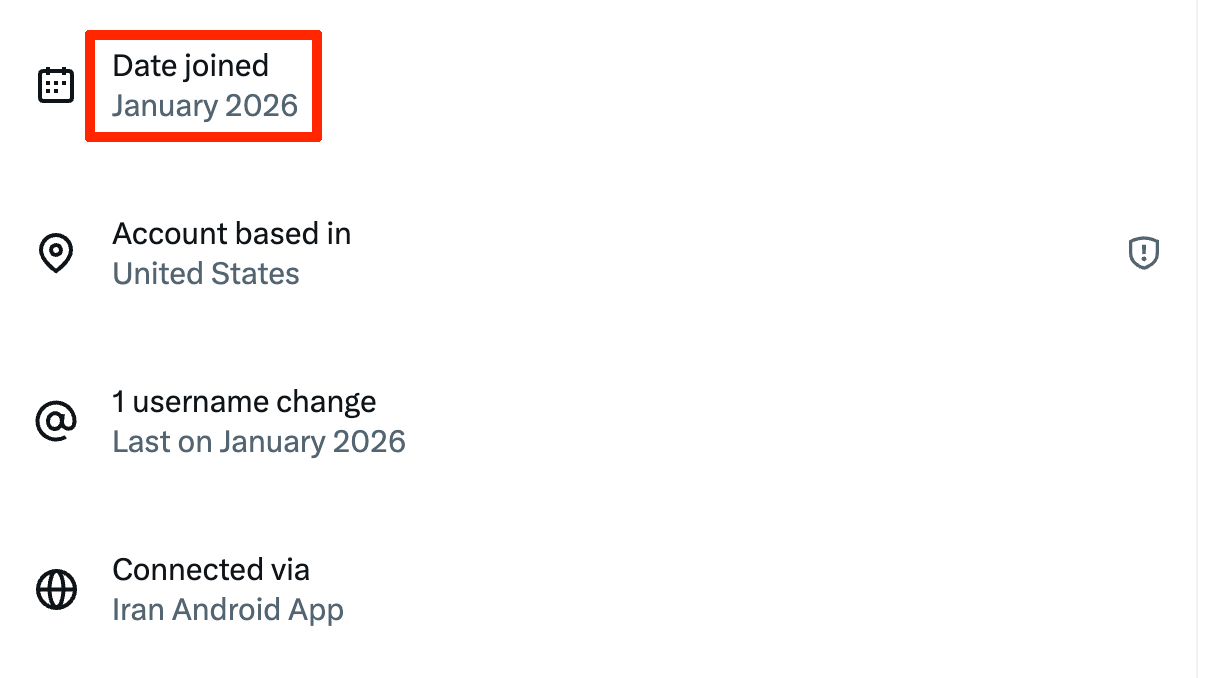The width and height of the screenshot is (1210, 678).
Task: Click the globe icon beside Connected via
Action: click(x=56, y=589)
